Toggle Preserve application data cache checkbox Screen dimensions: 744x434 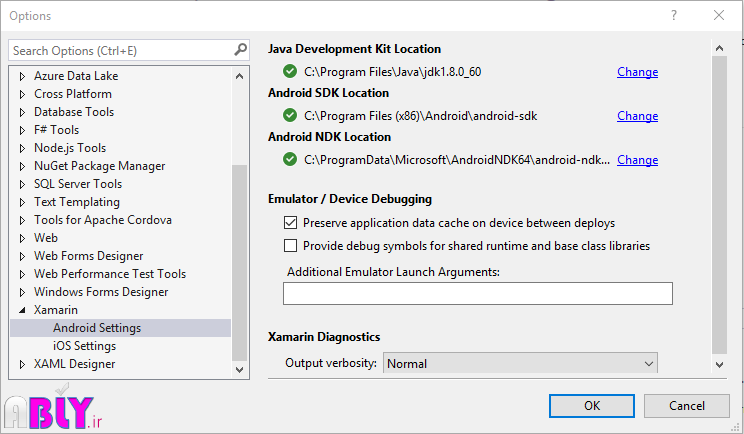tap(290, 222)
